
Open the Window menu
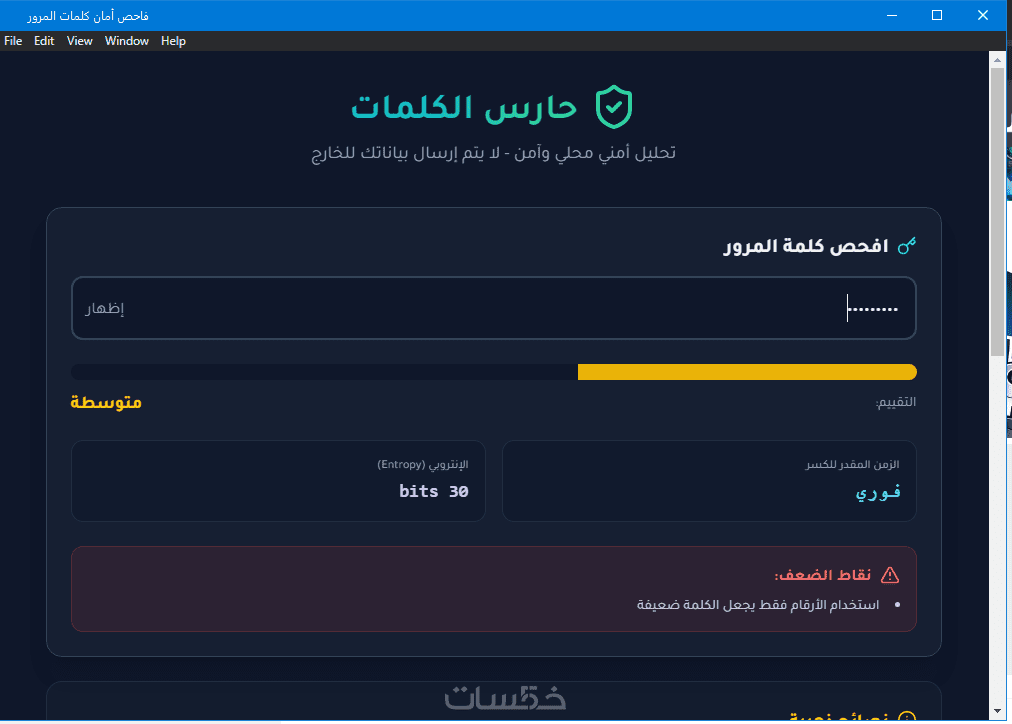(126, 41)
